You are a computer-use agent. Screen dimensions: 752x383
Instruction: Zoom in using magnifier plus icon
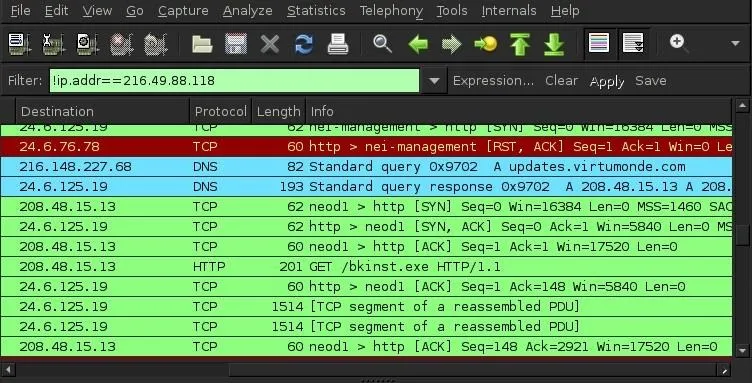(x=679, y=43)
